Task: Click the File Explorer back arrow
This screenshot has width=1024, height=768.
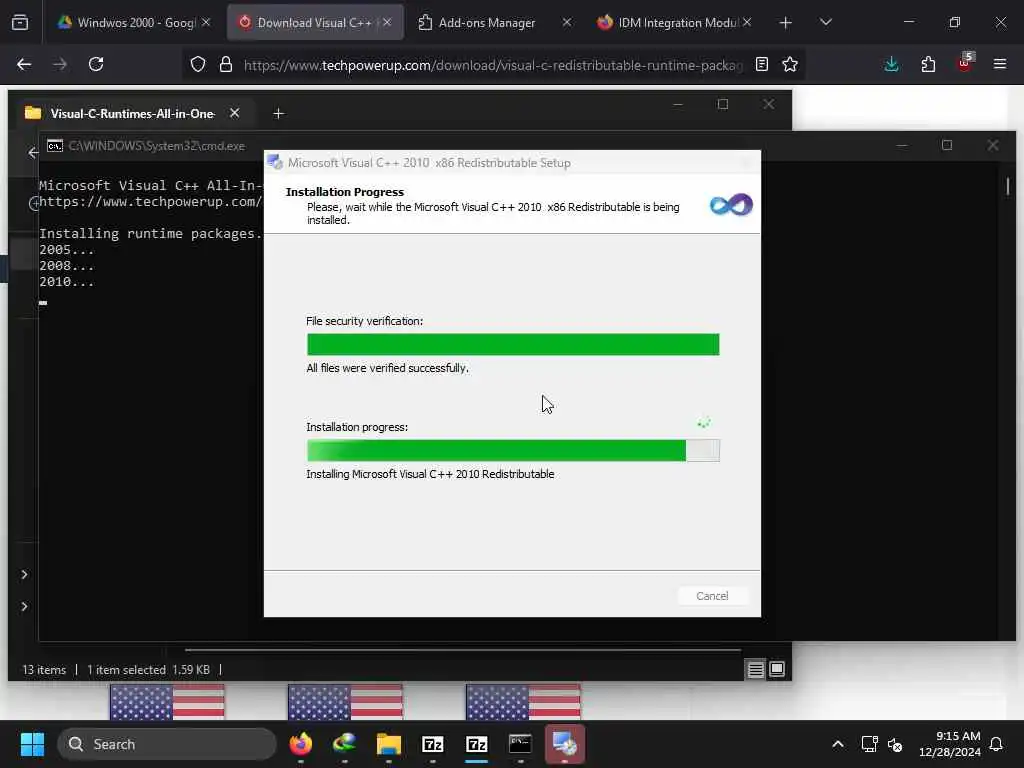Action: [33, 153]
